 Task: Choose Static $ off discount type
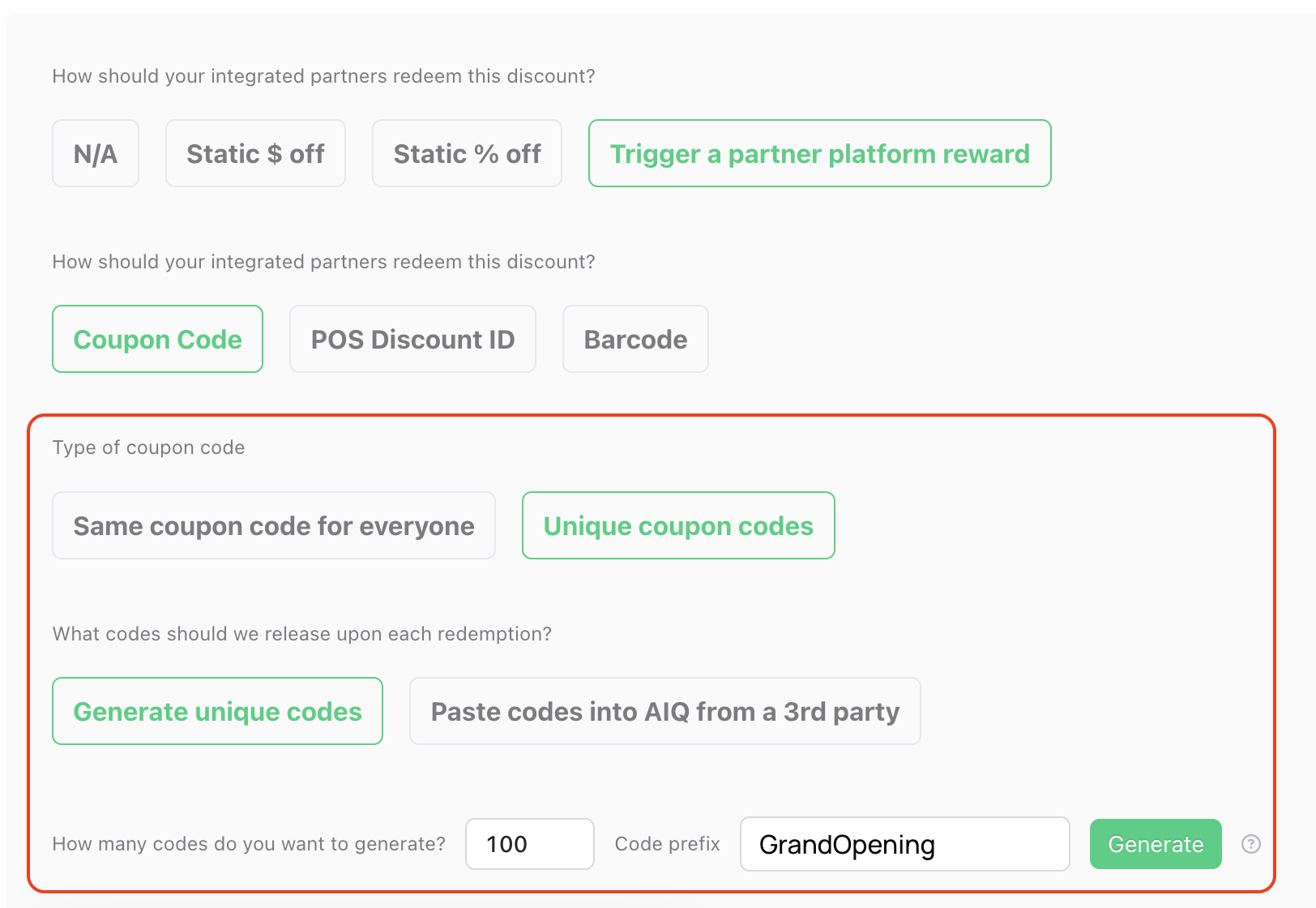coord(255,153)
